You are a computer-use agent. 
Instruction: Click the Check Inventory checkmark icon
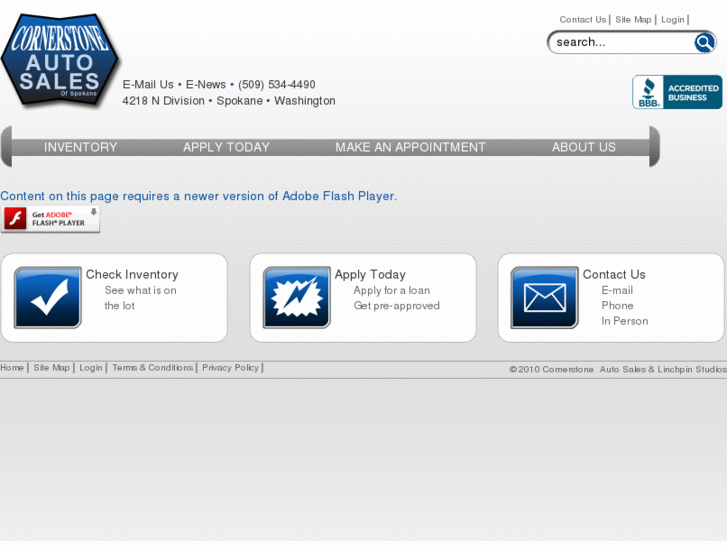click(x=48, y=297)
